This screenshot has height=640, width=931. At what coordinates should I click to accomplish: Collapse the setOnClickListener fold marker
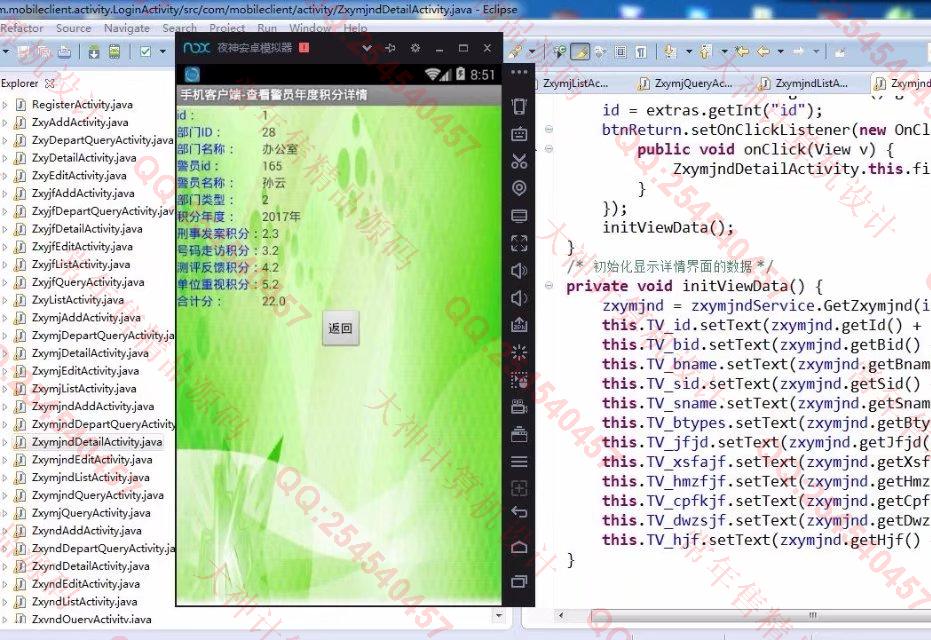(549, 129)
